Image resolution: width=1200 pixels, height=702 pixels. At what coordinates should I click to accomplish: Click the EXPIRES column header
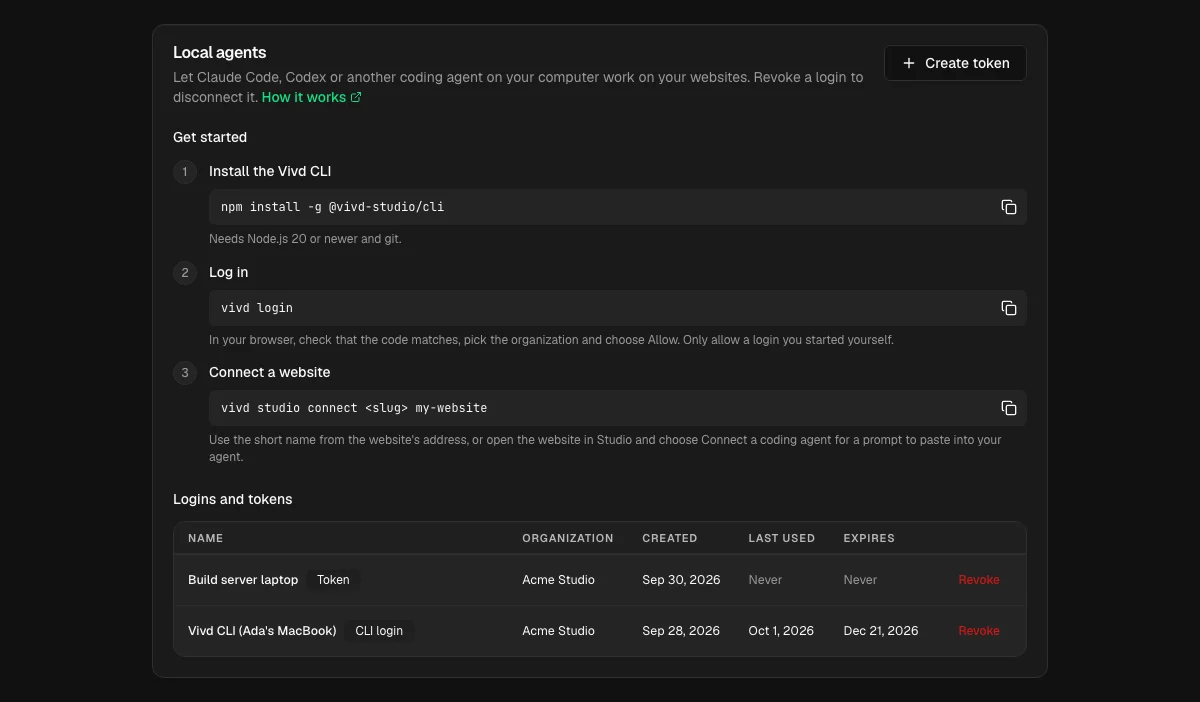869,538
